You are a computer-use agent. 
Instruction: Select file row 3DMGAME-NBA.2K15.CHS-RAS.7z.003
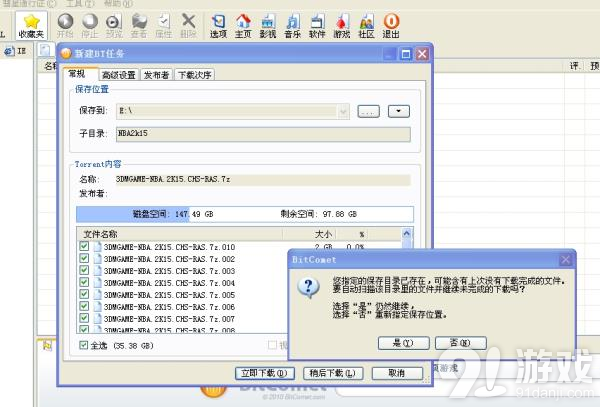tap(169, 271)
